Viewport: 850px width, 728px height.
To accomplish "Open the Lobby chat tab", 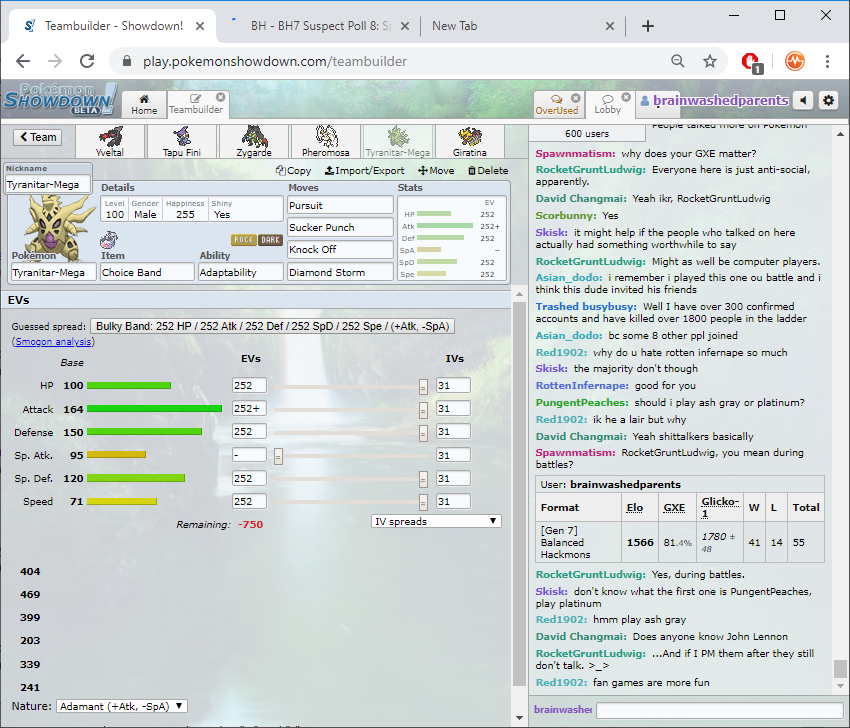I will (608, 105).
